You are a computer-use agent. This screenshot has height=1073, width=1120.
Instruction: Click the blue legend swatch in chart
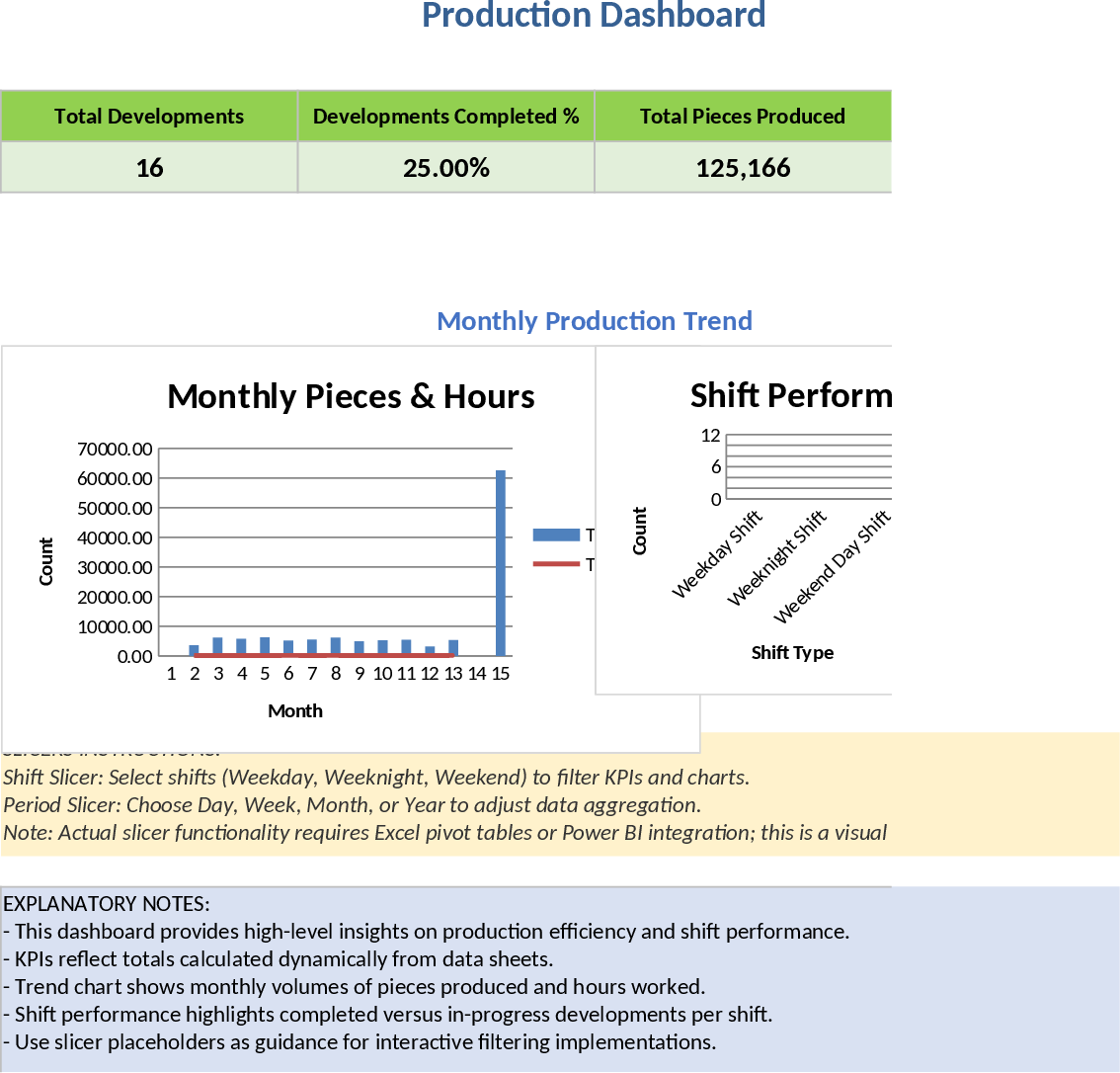[x=556, y=536]
